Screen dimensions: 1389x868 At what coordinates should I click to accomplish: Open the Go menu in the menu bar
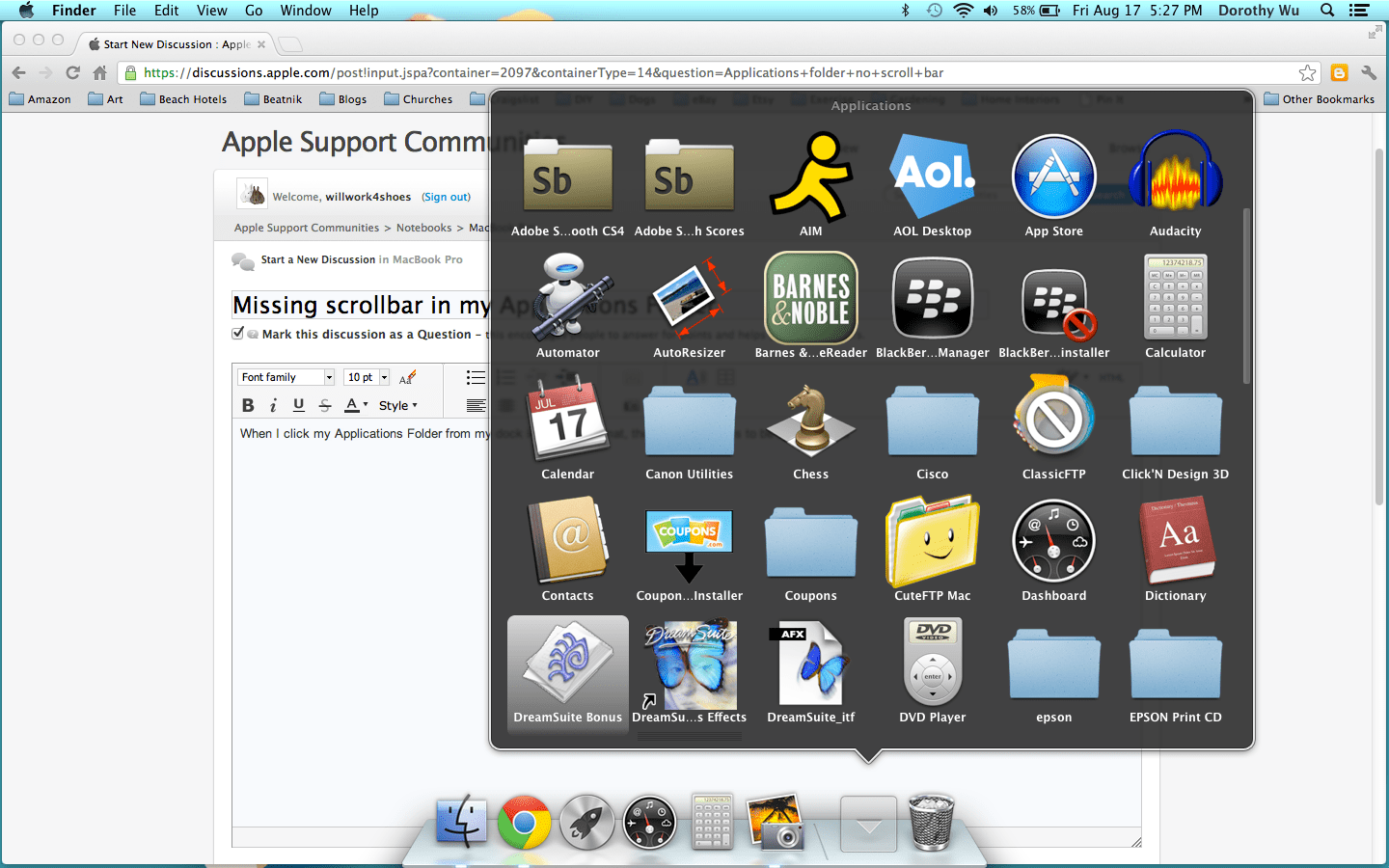(x=253, y=11)
